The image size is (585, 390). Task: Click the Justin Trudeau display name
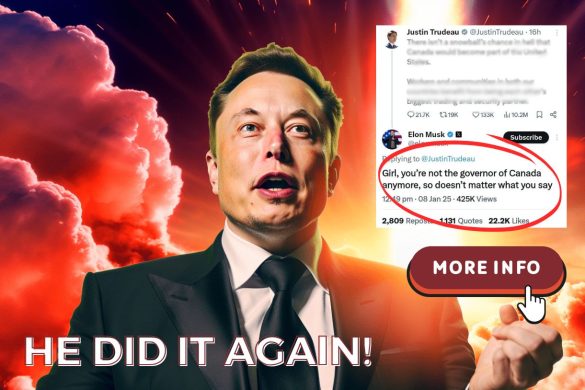[x=433, y=32]
